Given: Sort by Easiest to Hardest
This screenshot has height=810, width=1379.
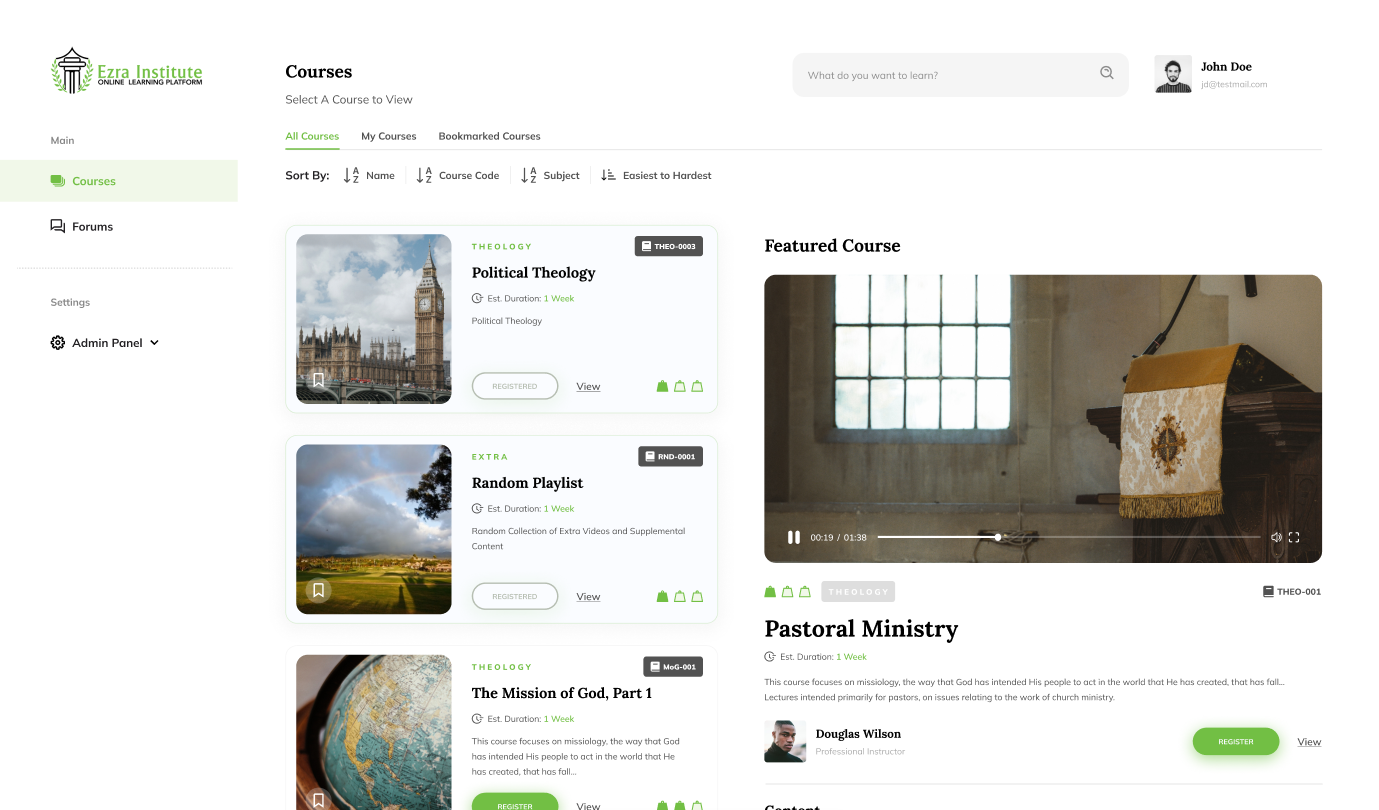Looking at the screenshot, I should click(657, 175).
